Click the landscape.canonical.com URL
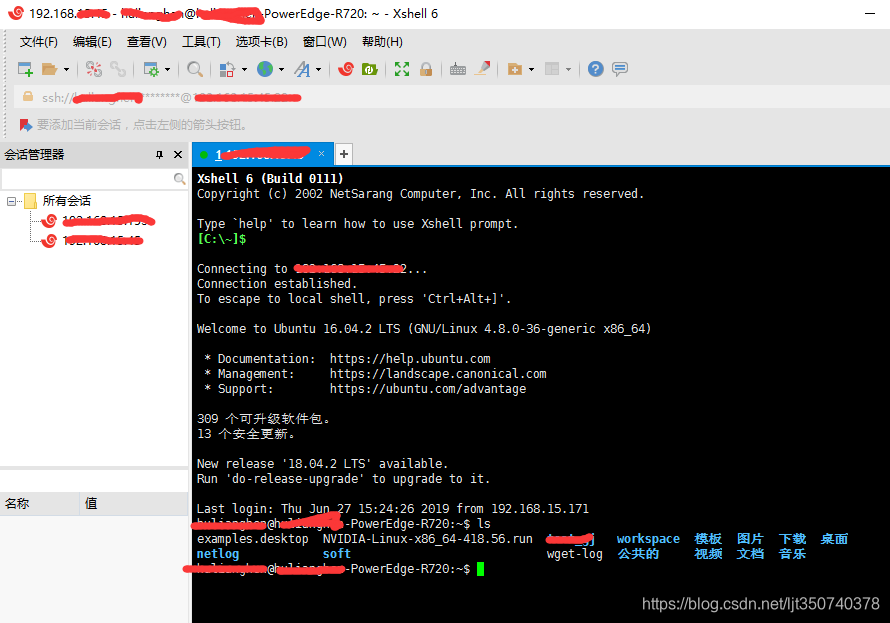This screenshot has height=623, width=890. coord(438,374)
